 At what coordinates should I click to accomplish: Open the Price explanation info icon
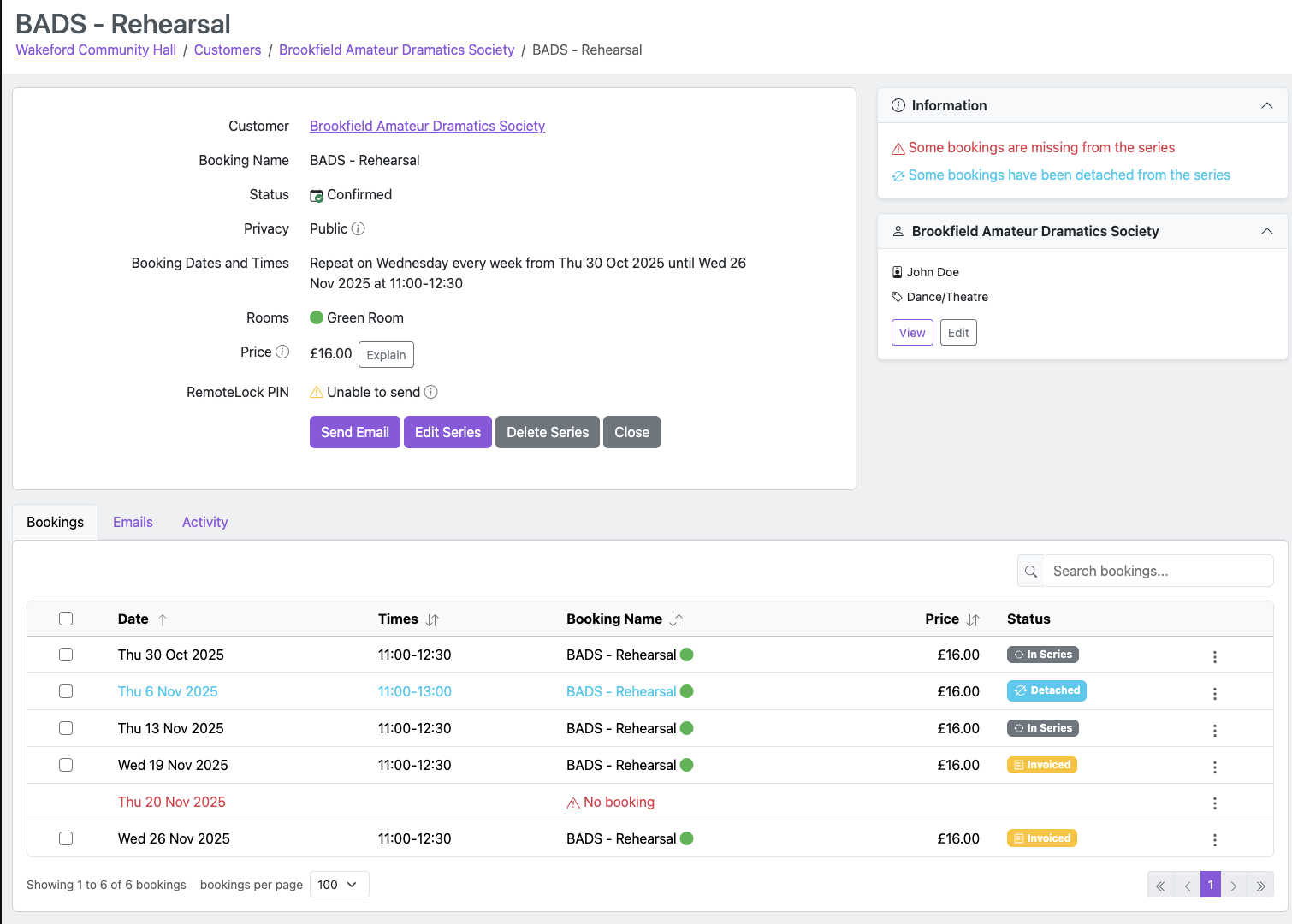point(284,352)
